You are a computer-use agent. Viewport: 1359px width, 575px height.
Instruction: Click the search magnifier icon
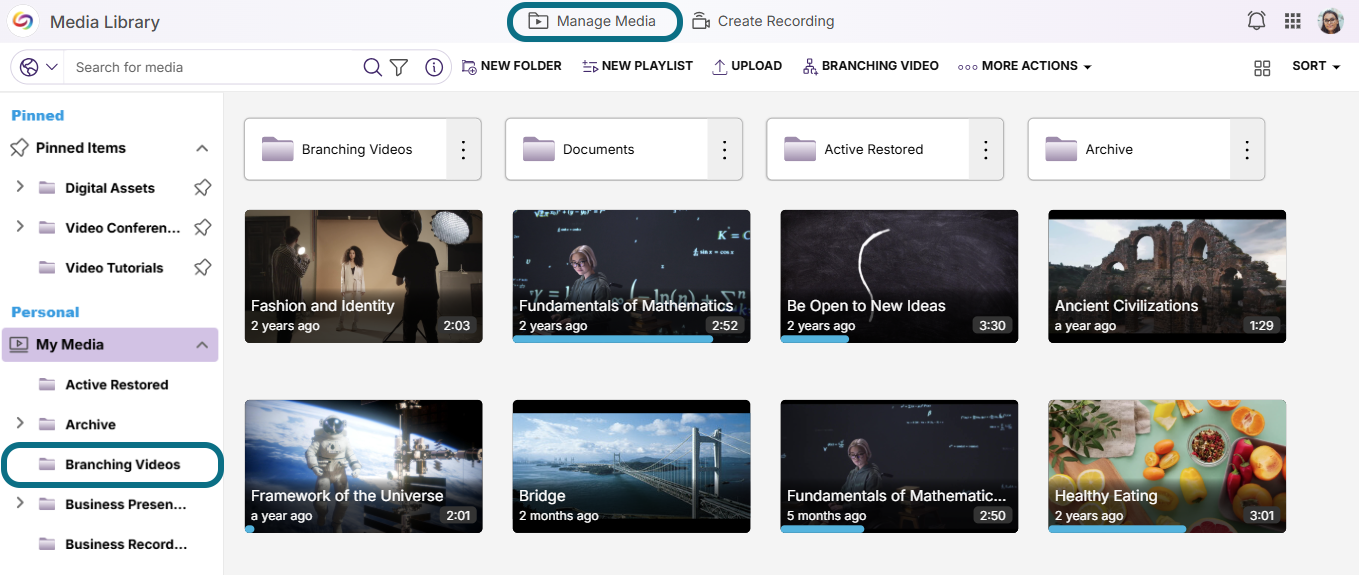click(372, 67)
